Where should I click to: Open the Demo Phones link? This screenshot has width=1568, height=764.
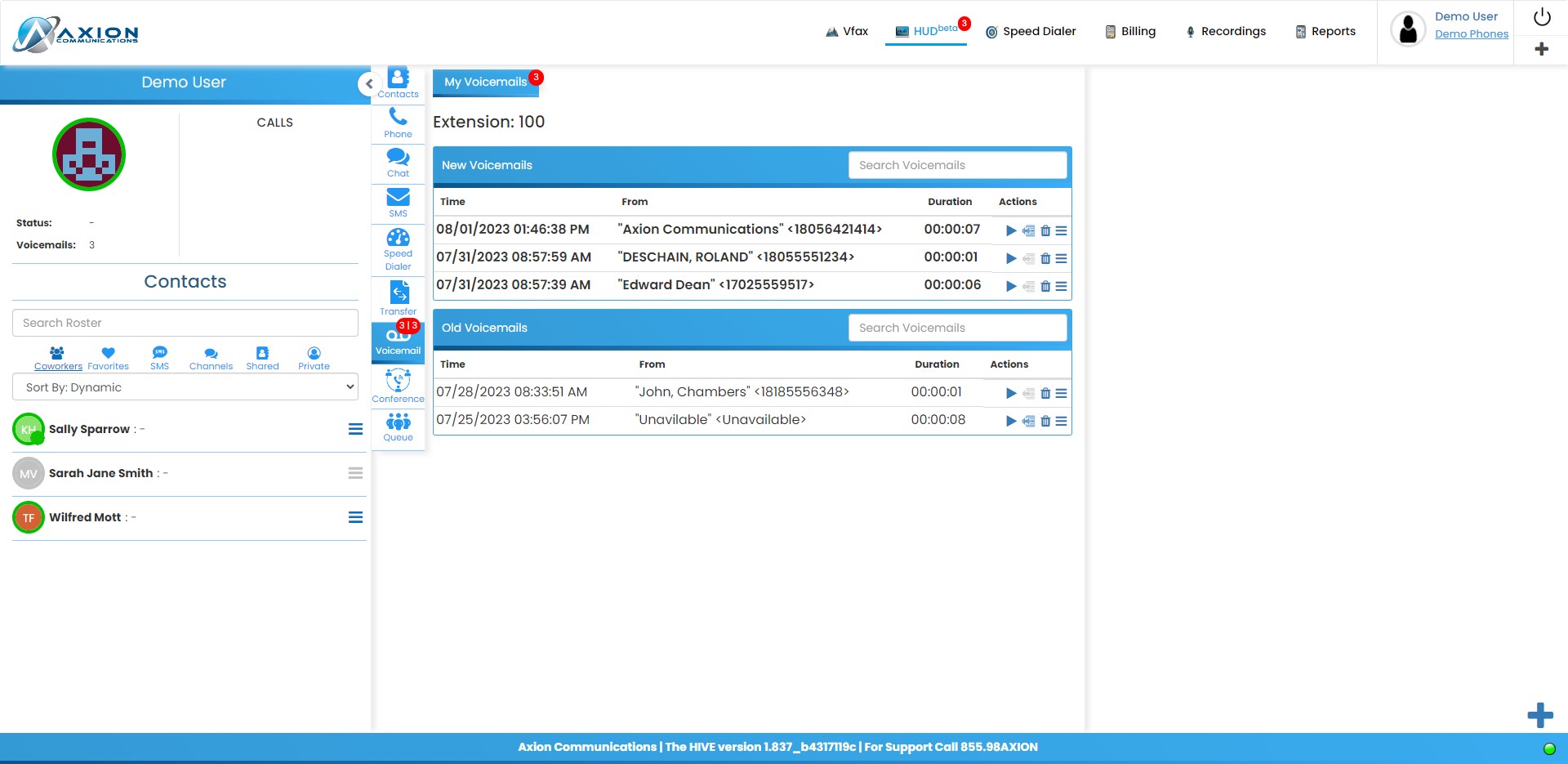[x=1472, y=34]
